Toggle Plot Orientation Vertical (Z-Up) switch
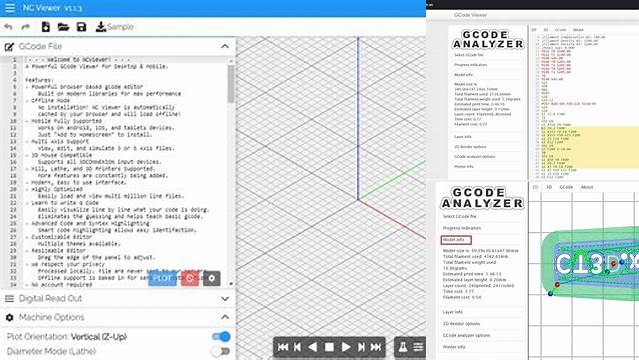 [221, 336]
